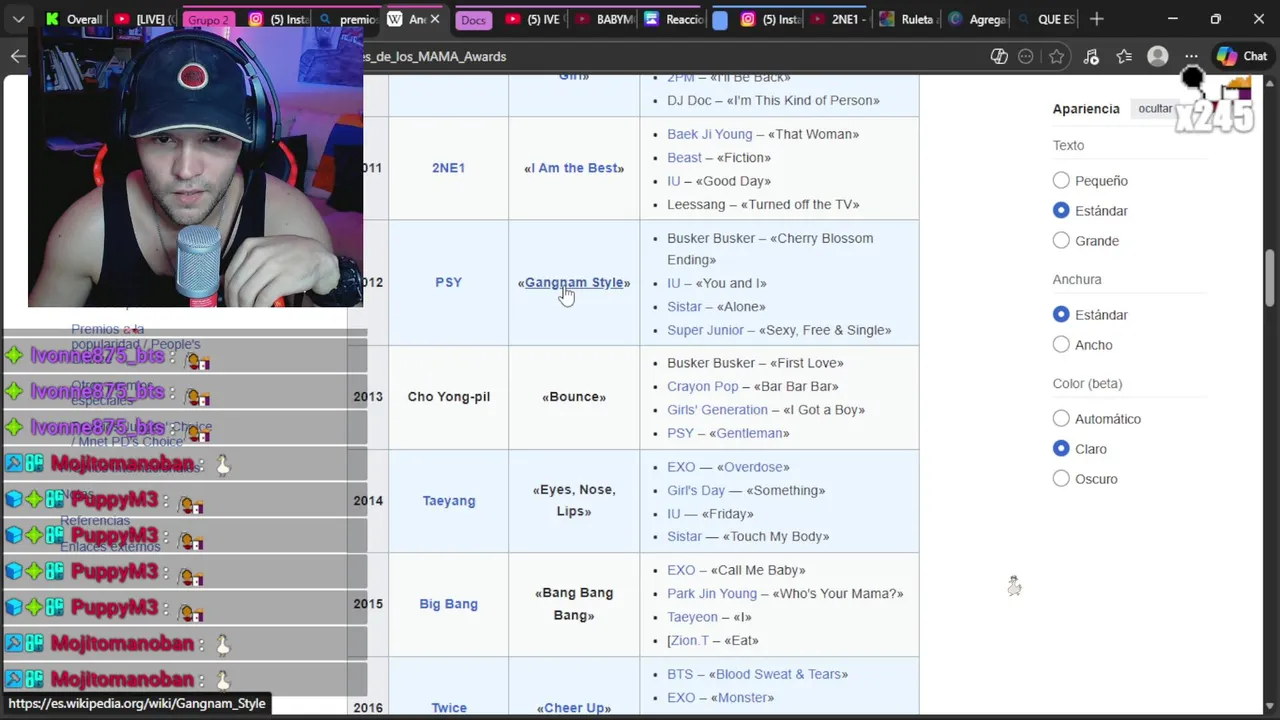
Task: Toggle the Docs tab group label
Action: tap(474, 20)
